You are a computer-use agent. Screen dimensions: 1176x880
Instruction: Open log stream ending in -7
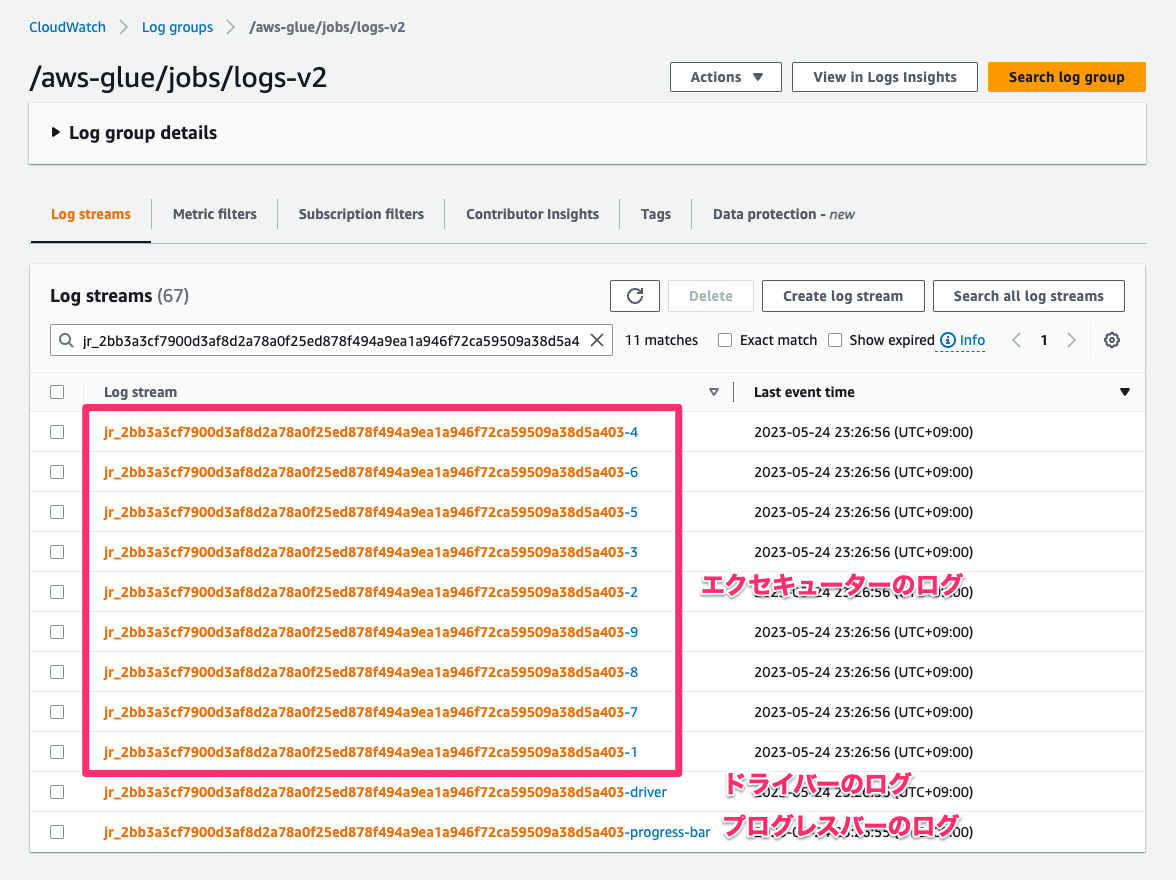370,712
